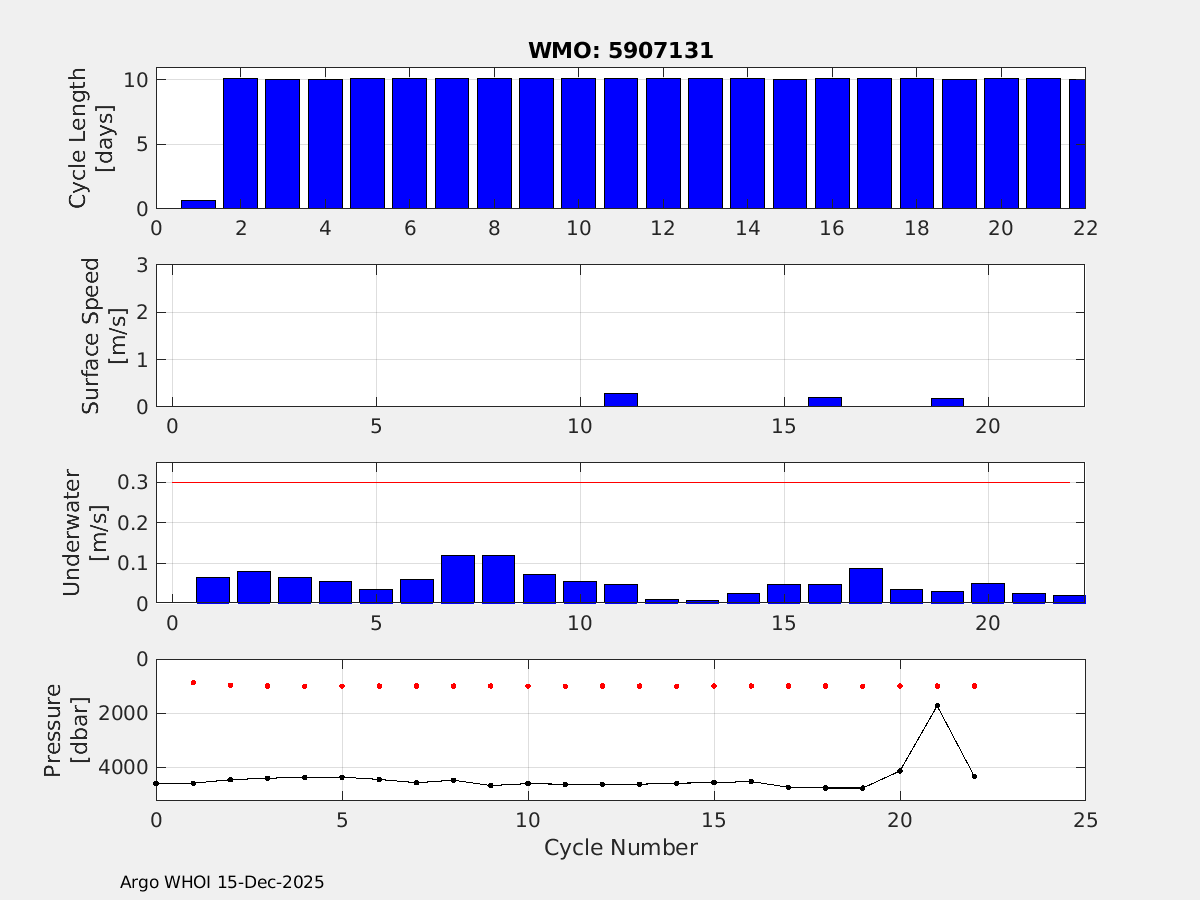The image size is (1200, 900).
Task: Click the red pressure dot at cycle 10
Action: tap(528, 686)
